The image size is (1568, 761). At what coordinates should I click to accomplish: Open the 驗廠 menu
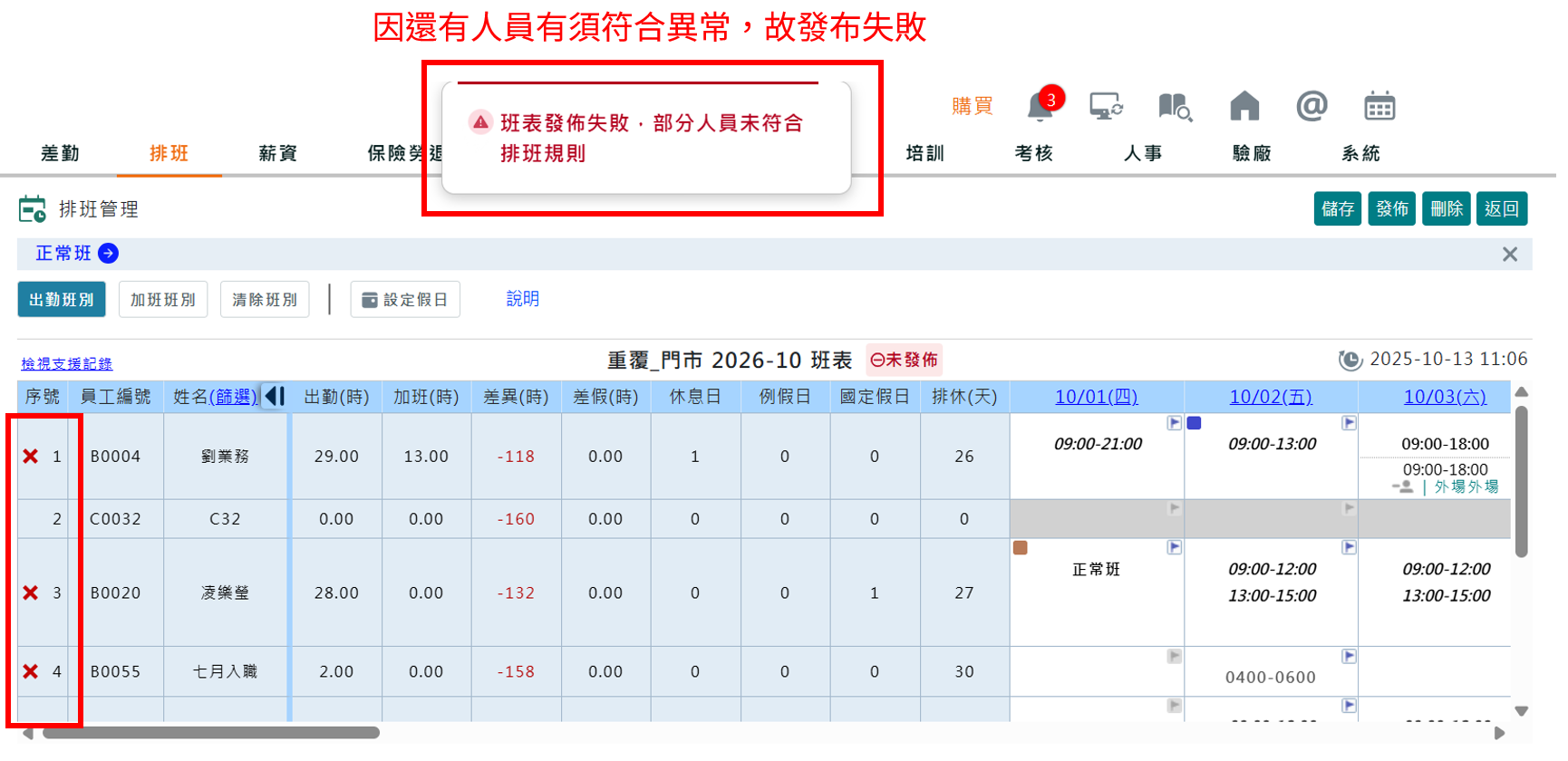1252,154
